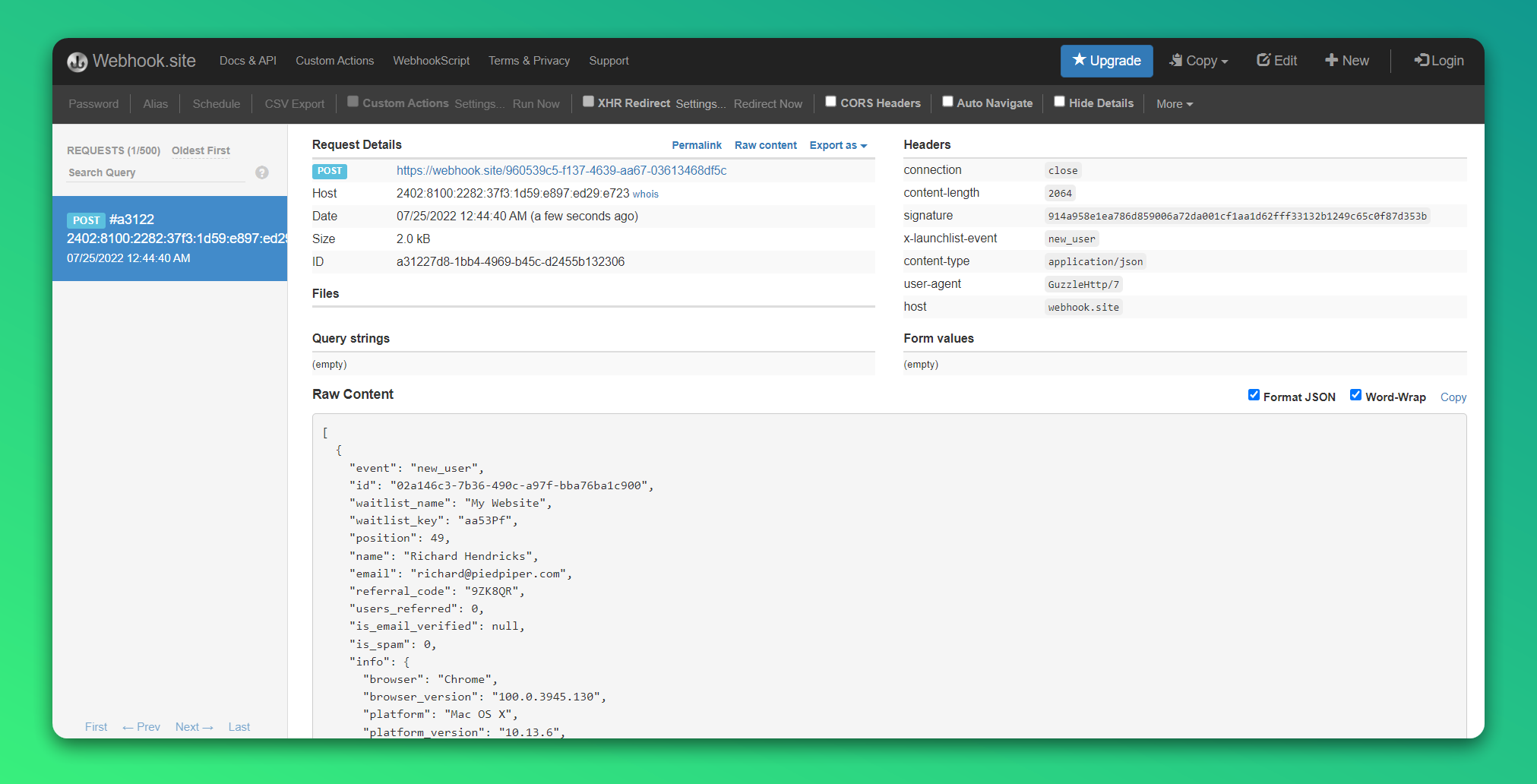The width and height of the screenshot is (1537, 784).
Task: Open Support page
Action: coord(609,61)
